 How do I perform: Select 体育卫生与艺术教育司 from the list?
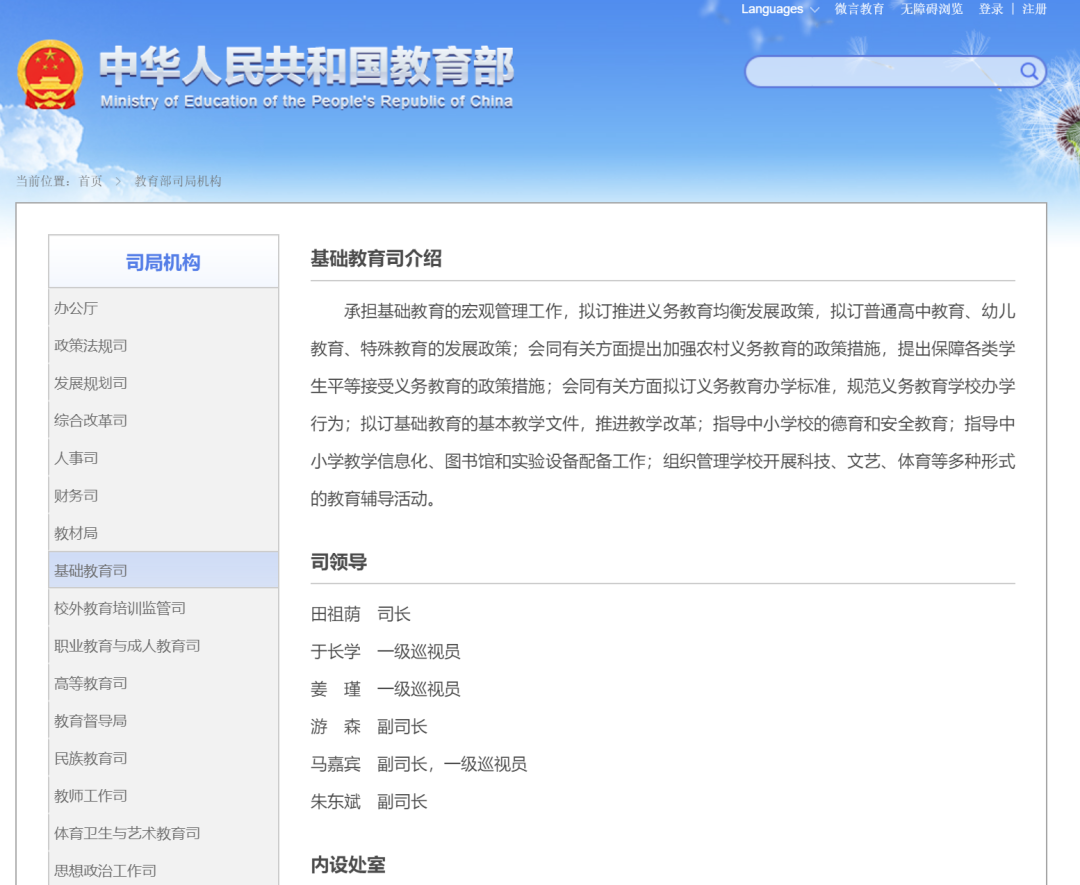(126, 833)
